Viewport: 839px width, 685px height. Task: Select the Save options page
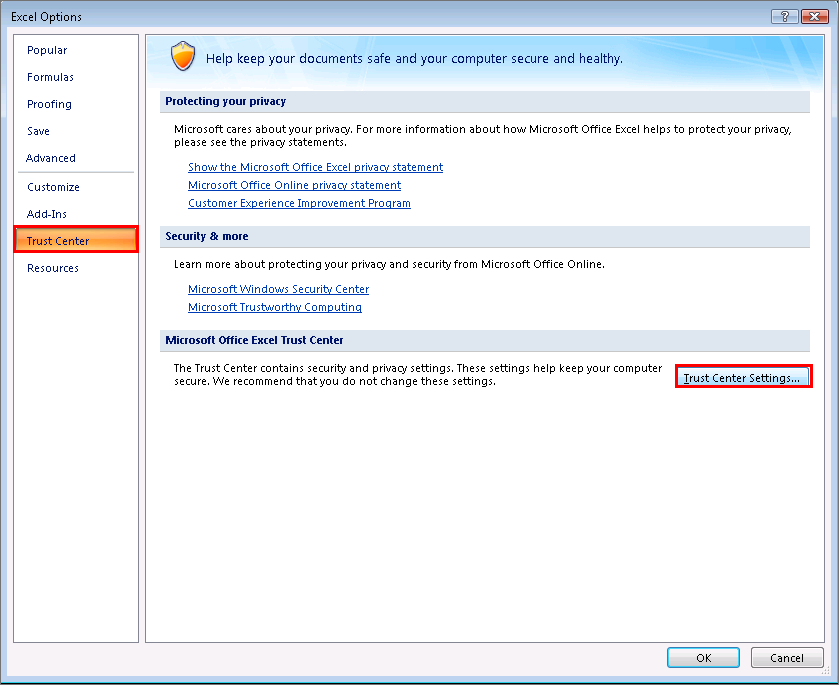pos(38,131)
